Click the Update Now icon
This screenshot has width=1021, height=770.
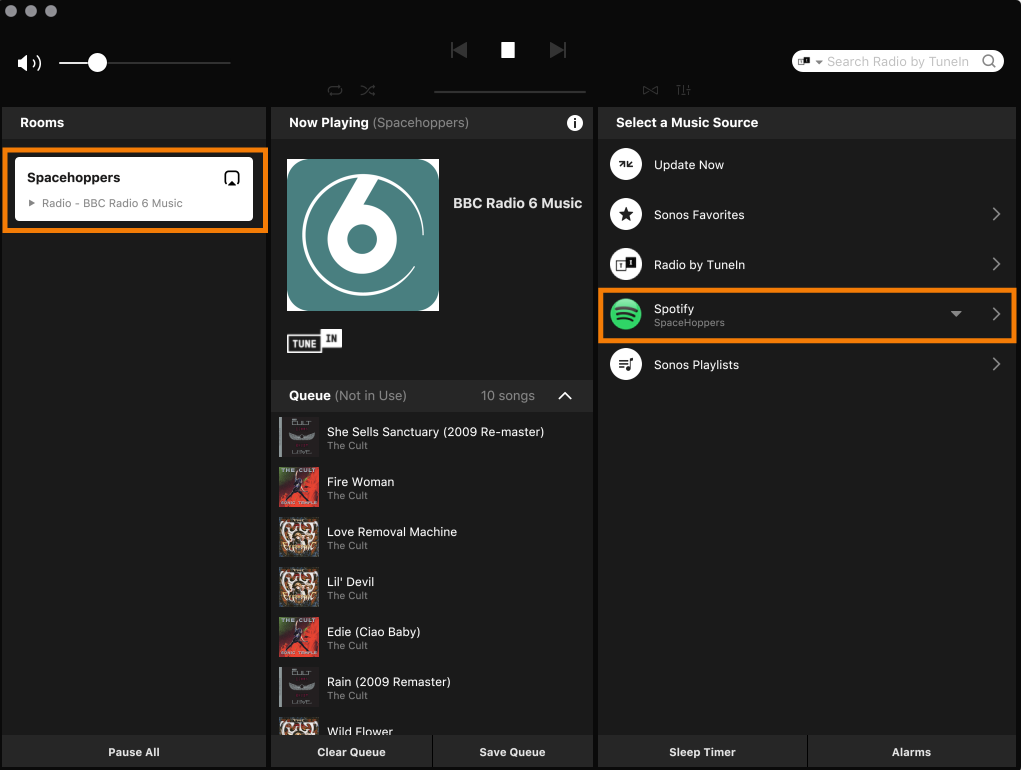626,165
